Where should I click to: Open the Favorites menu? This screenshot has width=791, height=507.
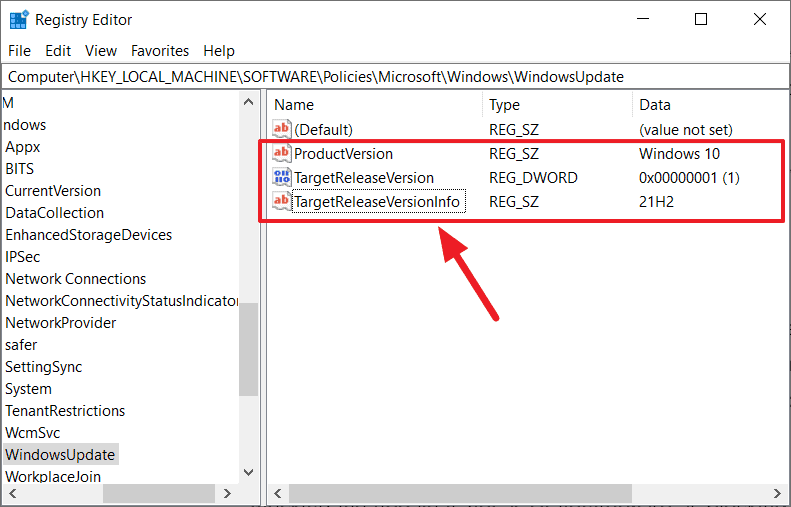(x=160, y=51)
